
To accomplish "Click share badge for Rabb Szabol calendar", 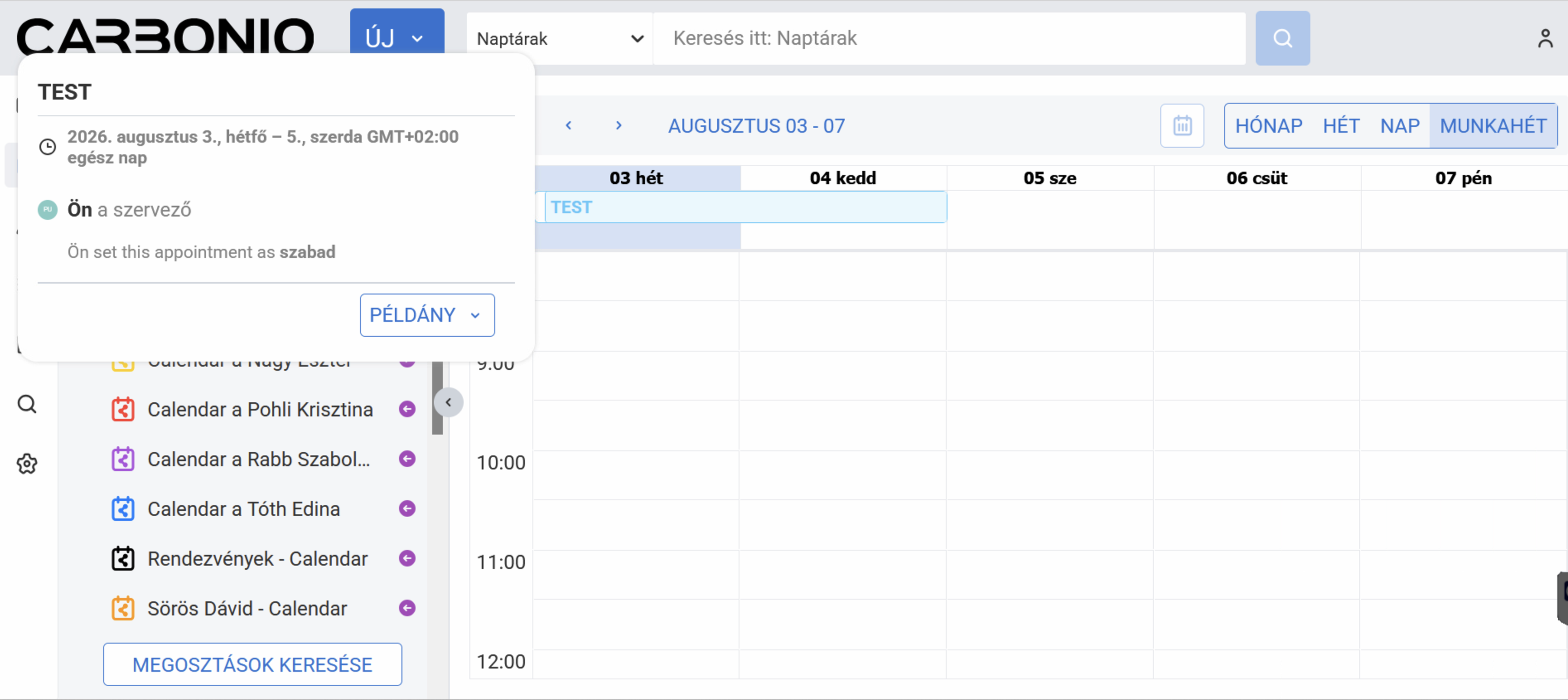I will coord(407,459).
